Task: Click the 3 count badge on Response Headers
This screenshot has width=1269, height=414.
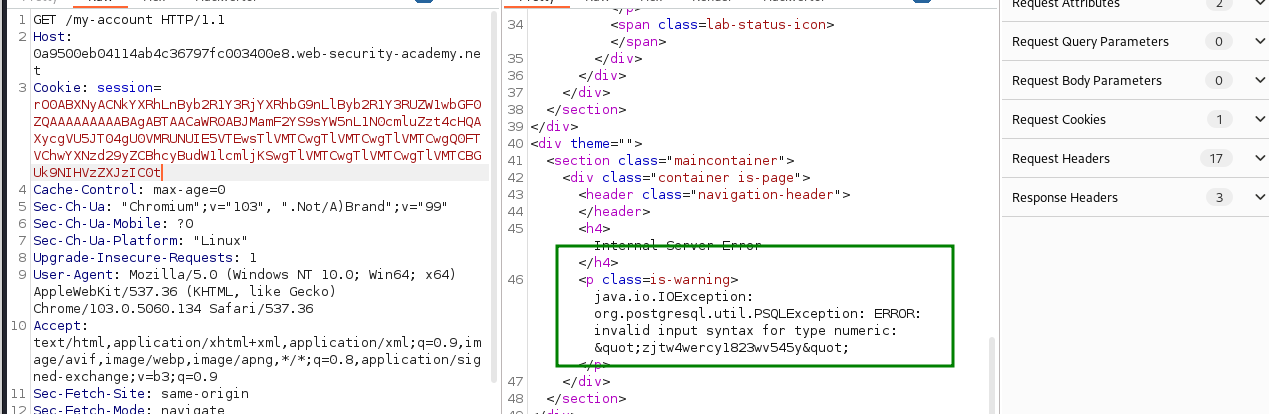Action: click(1218, 198)
